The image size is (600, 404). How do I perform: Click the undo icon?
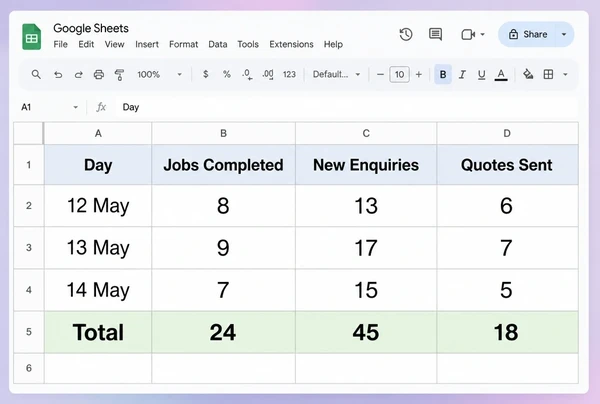[x=58, y=75]
